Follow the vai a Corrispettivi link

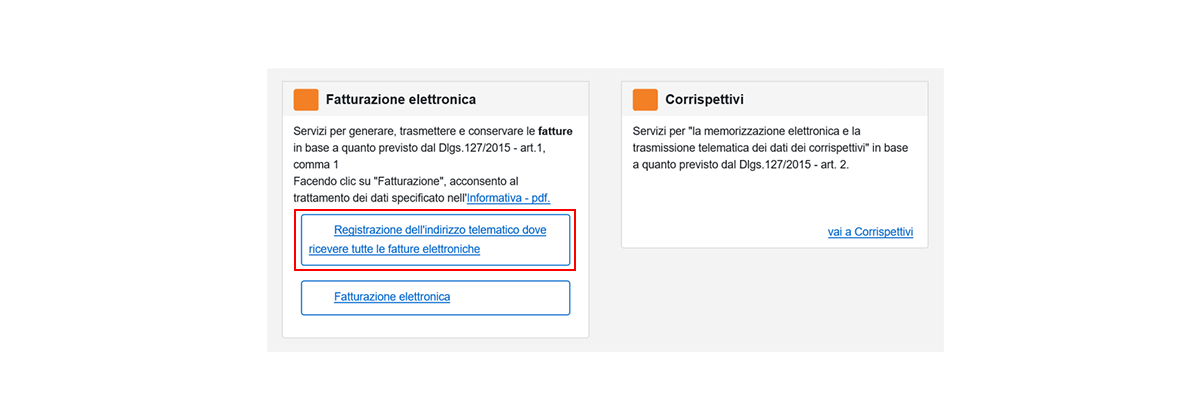click(870, 232)
